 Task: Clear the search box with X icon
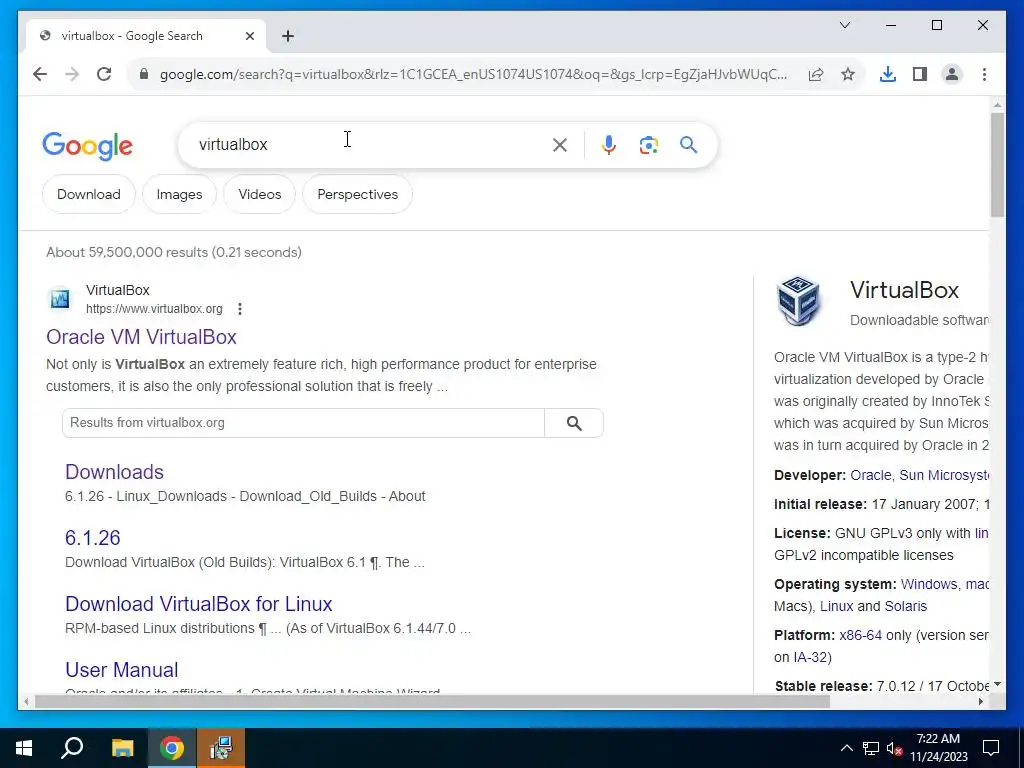pos(560,145)
